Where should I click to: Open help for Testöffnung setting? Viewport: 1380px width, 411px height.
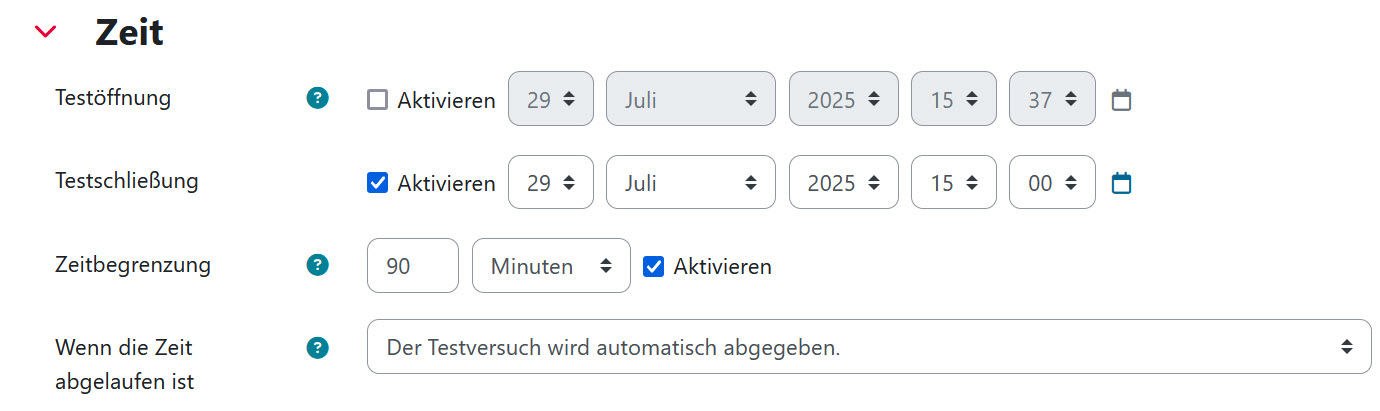317,98
